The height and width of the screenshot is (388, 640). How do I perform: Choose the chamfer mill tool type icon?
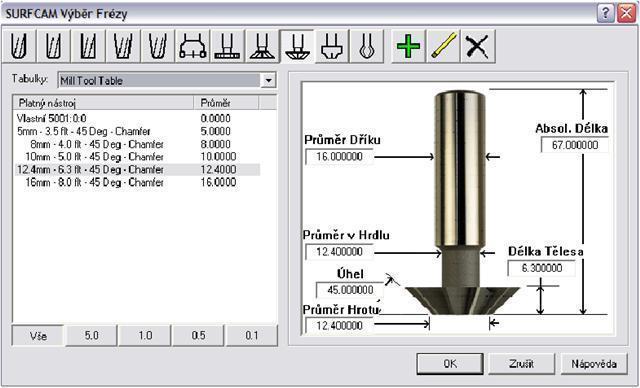(297, 46)
